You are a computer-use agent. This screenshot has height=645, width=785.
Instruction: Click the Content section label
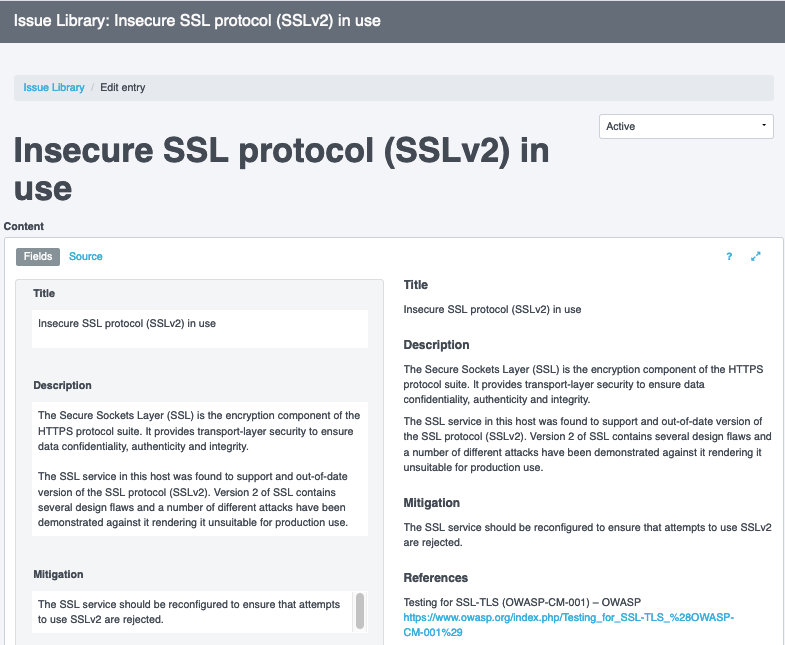(24, 226)
